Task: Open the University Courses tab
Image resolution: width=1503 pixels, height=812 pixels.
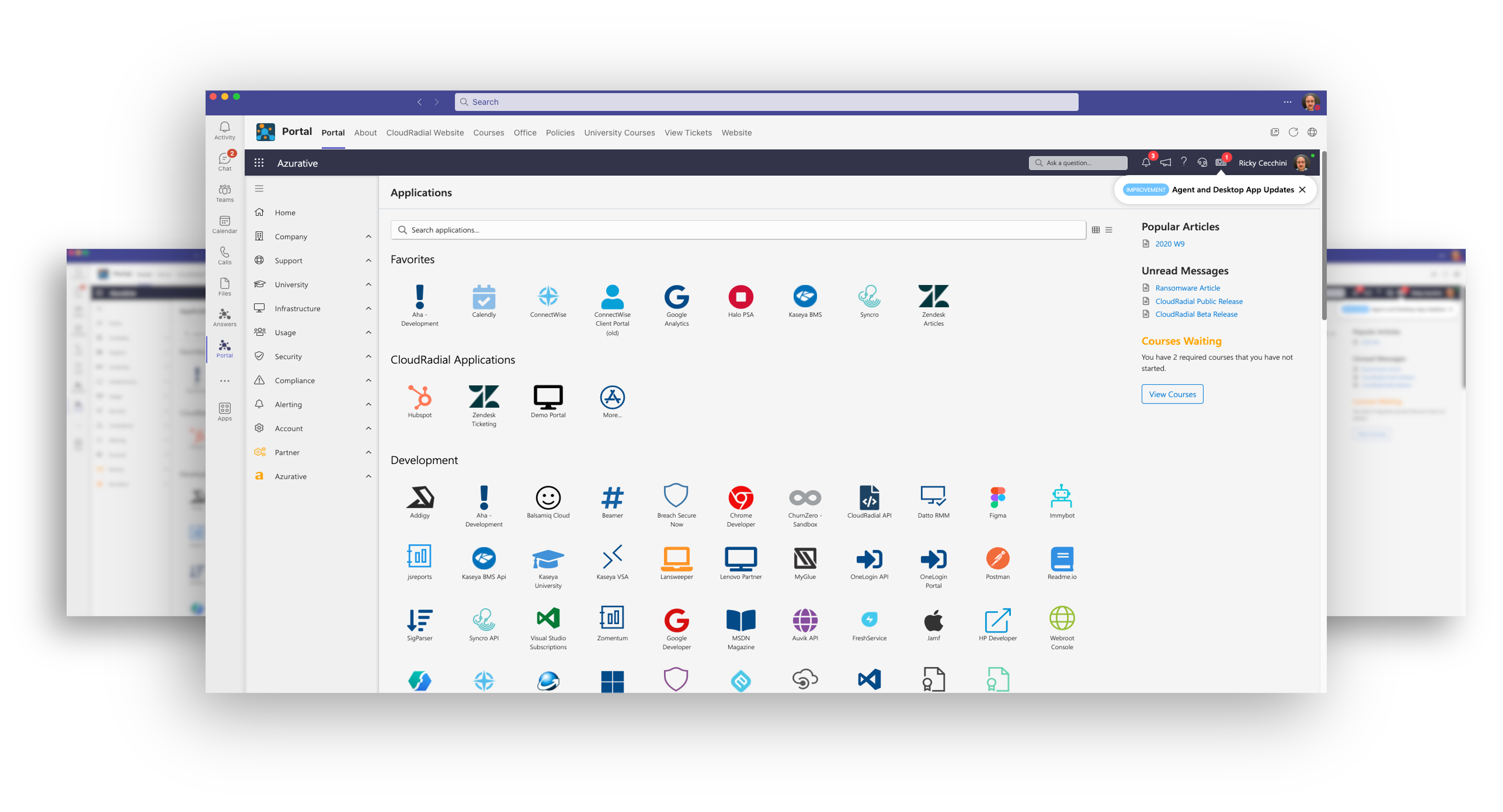Action: tap(619, 132)
